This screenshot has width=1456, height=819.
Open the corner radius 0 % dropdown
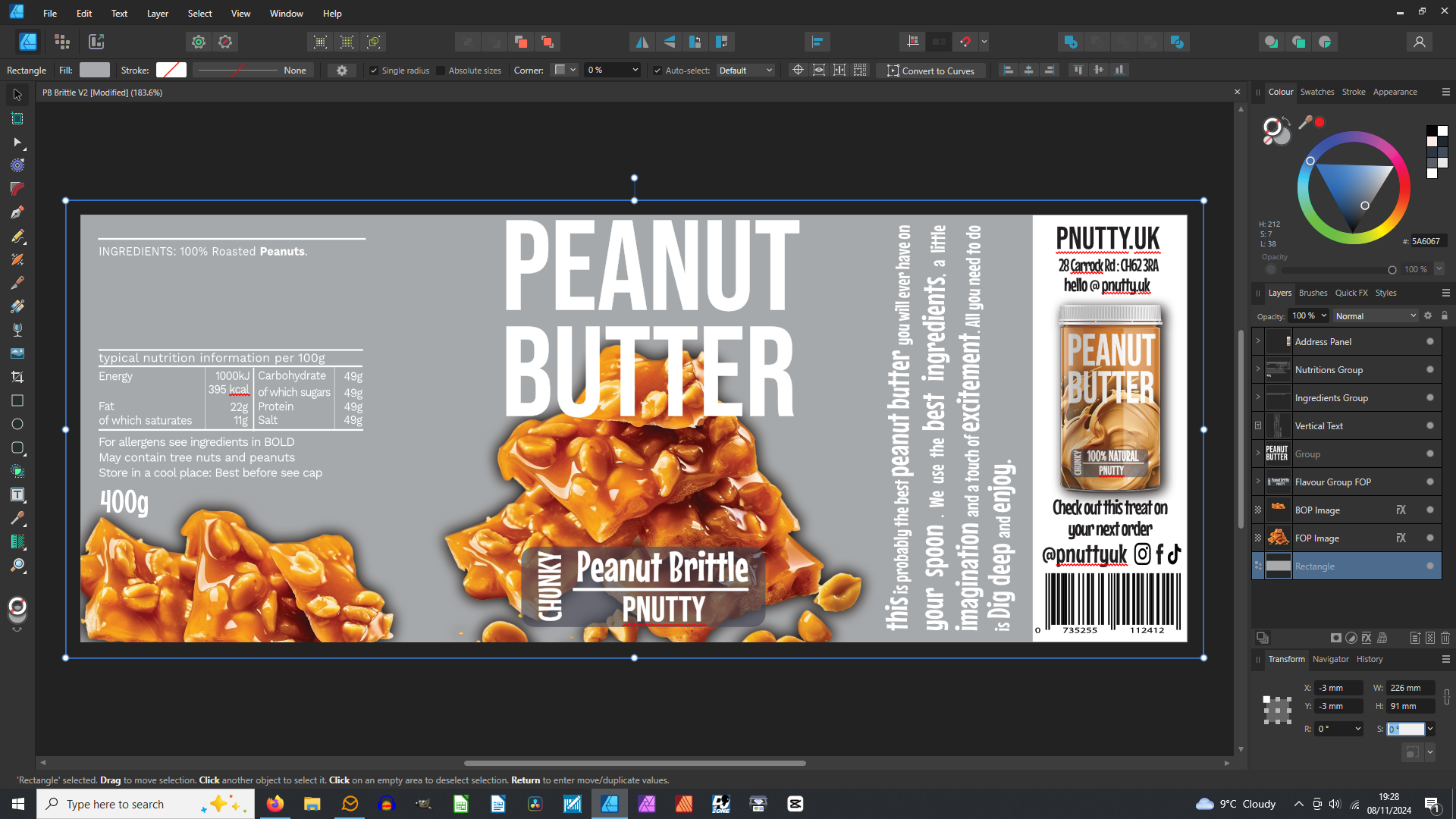coord(635,70)
